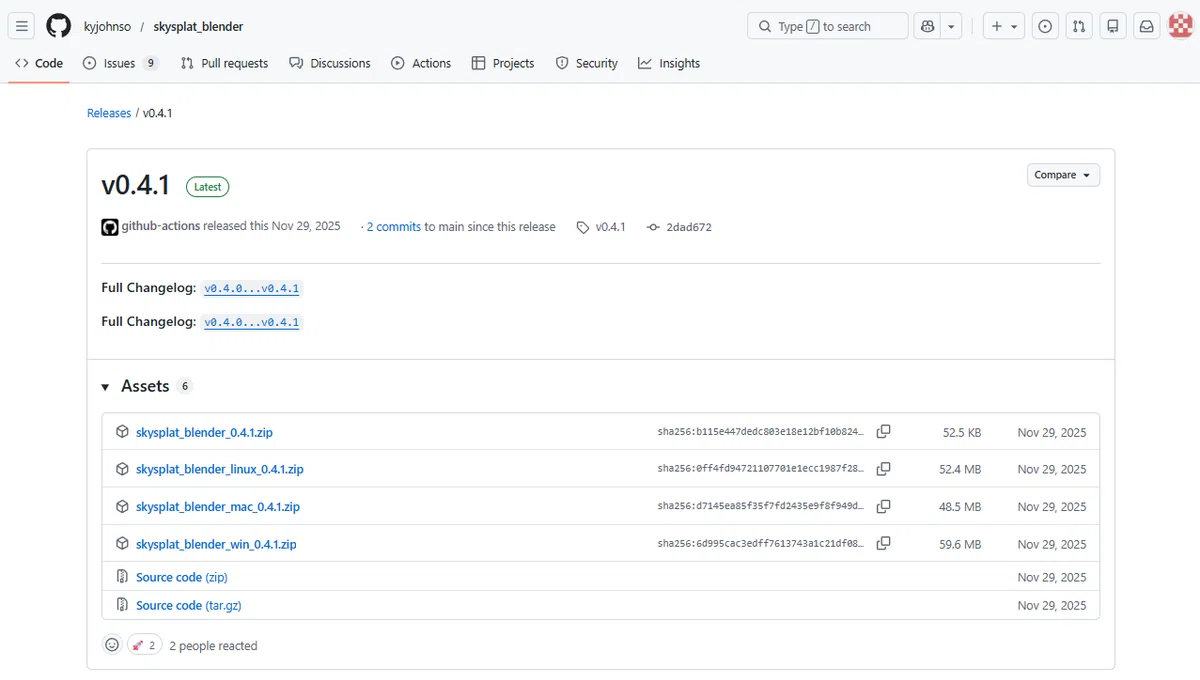This screenshot has width=1200, height=680.
Task: Switch to Projects tab
Action: tap(503, 63)
